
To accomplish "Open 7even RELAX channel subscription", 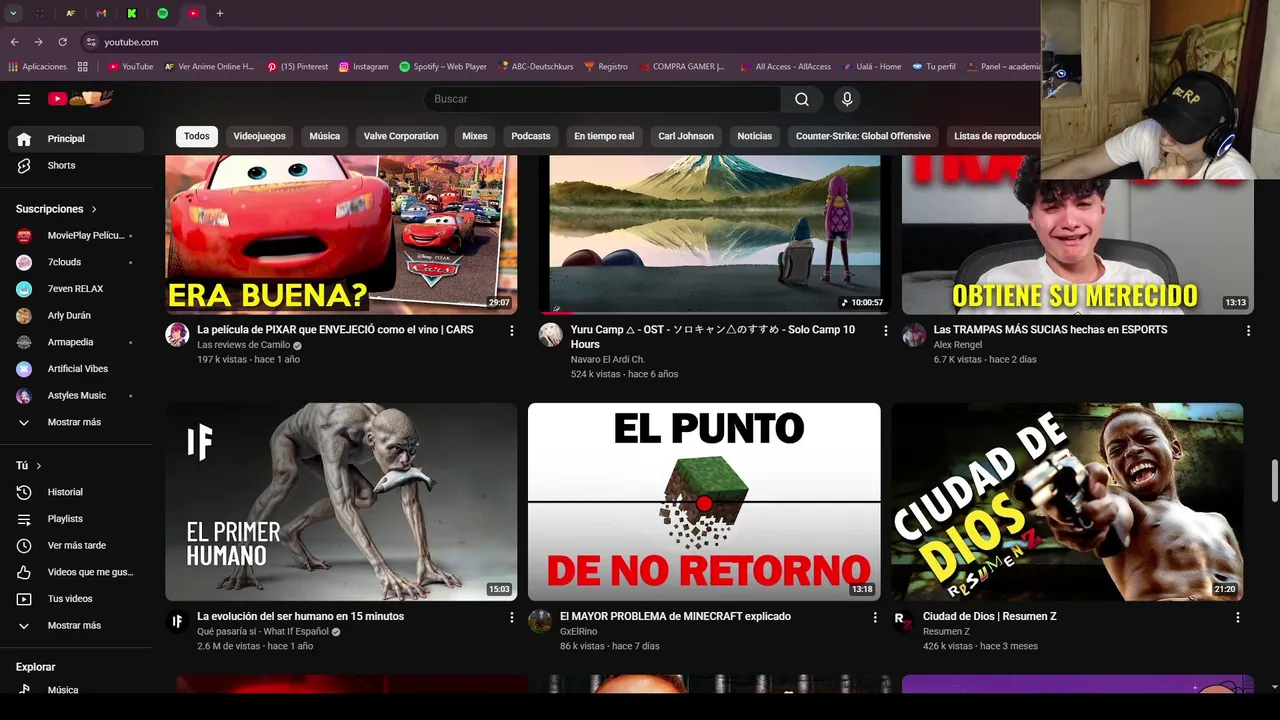I will click(x=76, y=289).
